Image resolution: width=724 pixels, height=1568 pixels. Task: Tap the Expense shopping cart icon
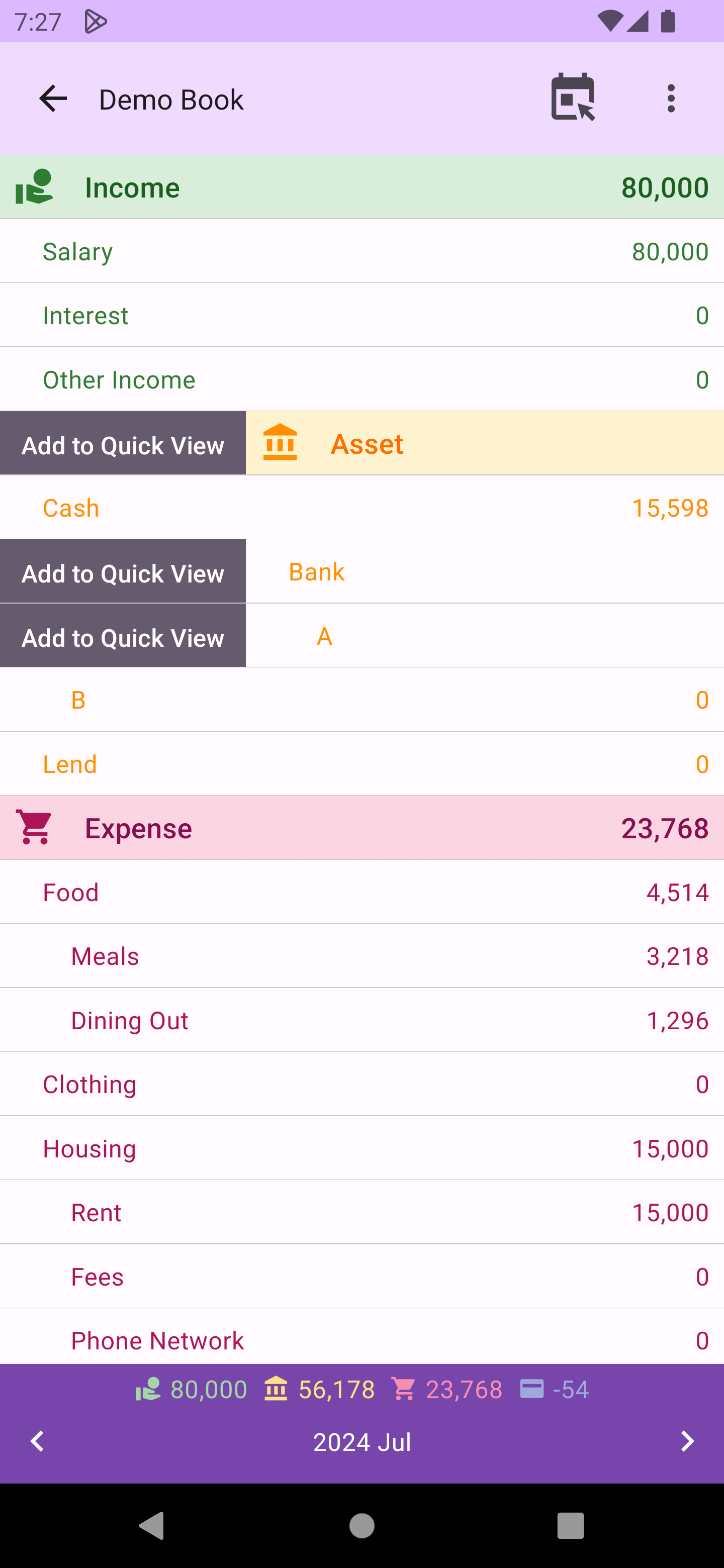(35, 827)
